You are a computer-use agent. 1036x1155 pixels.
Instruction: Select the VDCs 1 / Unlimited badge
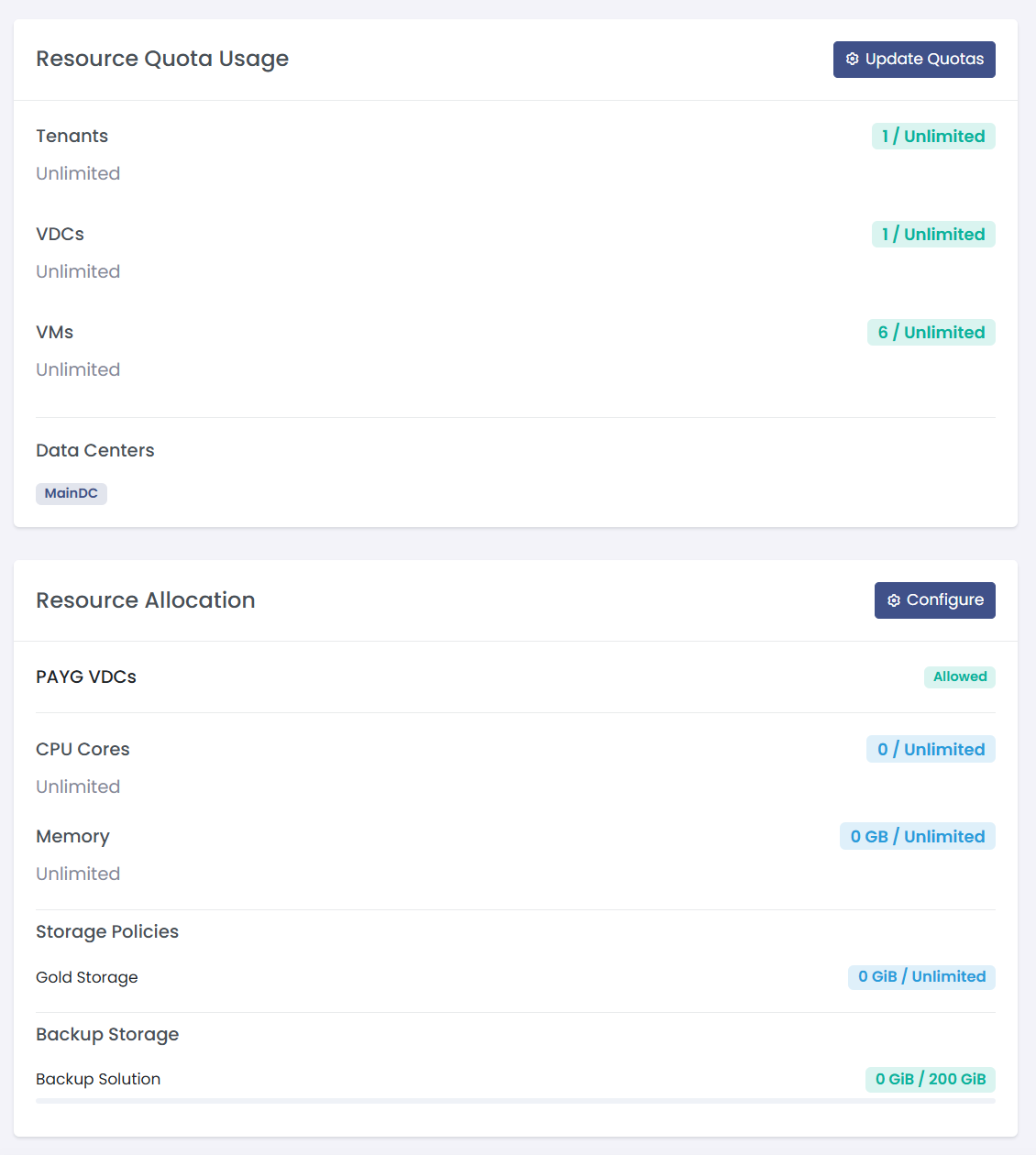933,234
